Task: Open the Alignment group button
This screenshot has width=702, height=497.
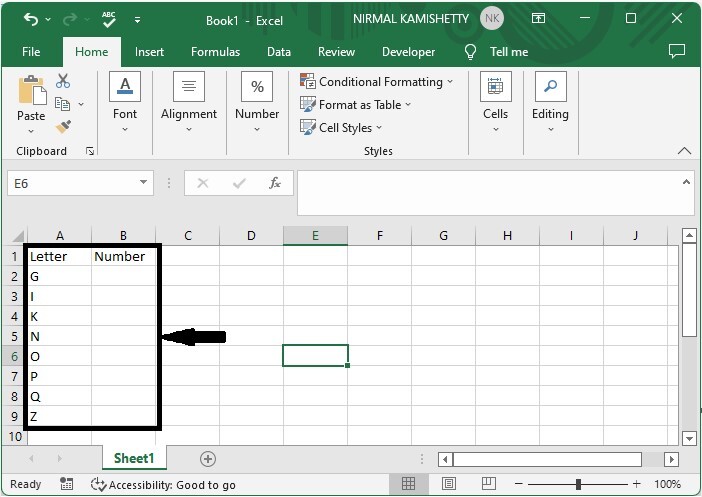Action: coord(189,103)
